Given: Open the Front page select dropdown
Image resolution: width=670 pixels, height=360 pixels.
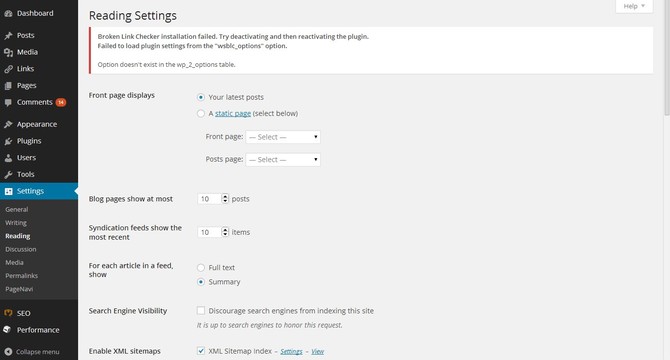Looking at the screenshot, I should click(x=283, y=137).
